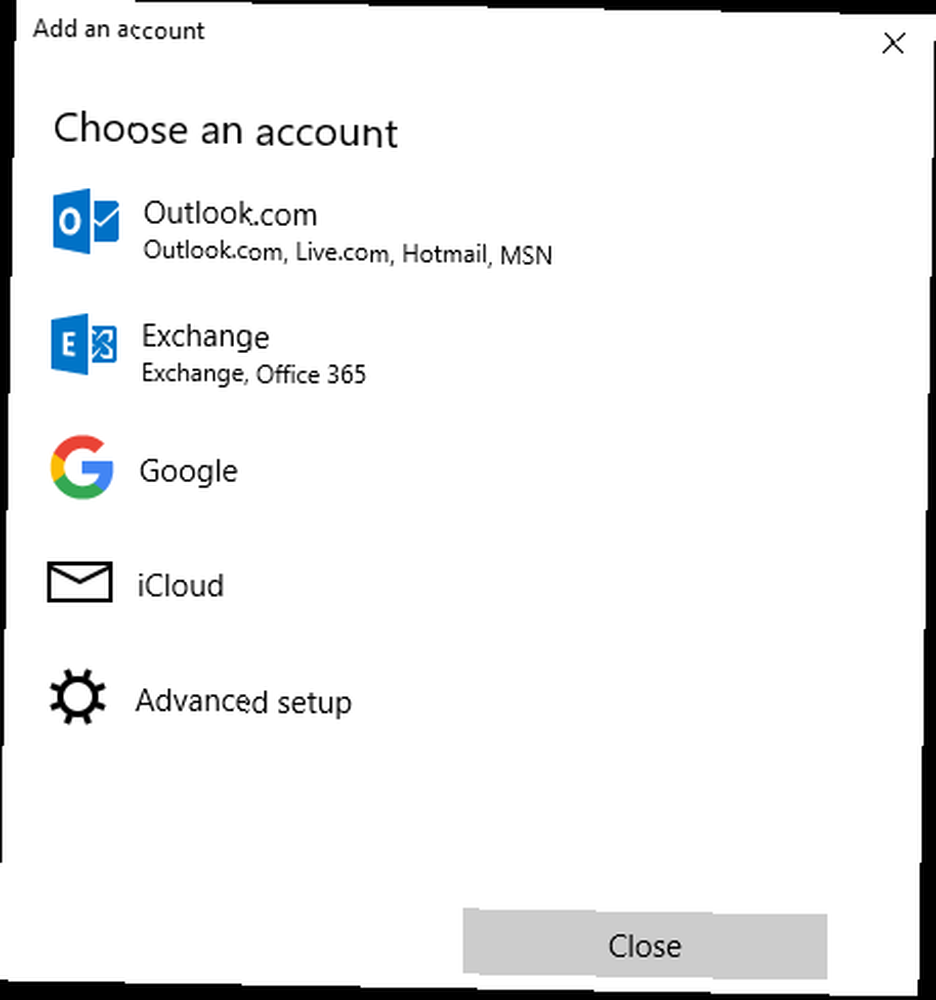Click the Advanced setup gear icon
This screenshot has height=1000, width=936.
point(78,696)
